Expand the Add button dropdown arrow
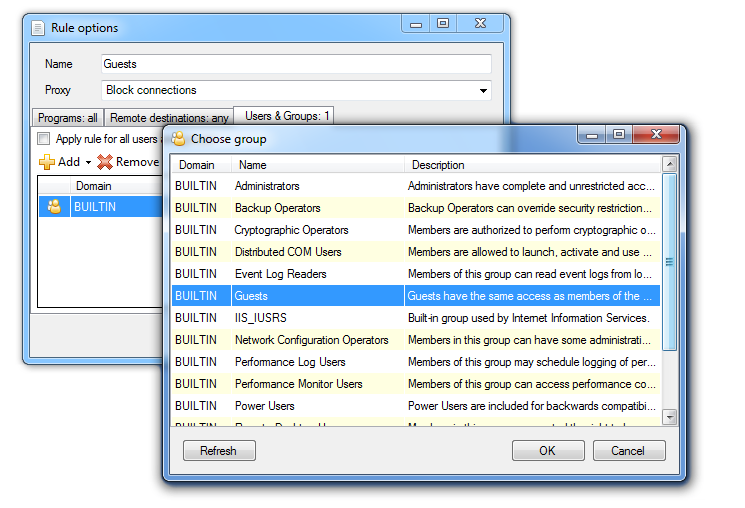The height and width of the screenshot is (508, 745). tap(88, 163)
